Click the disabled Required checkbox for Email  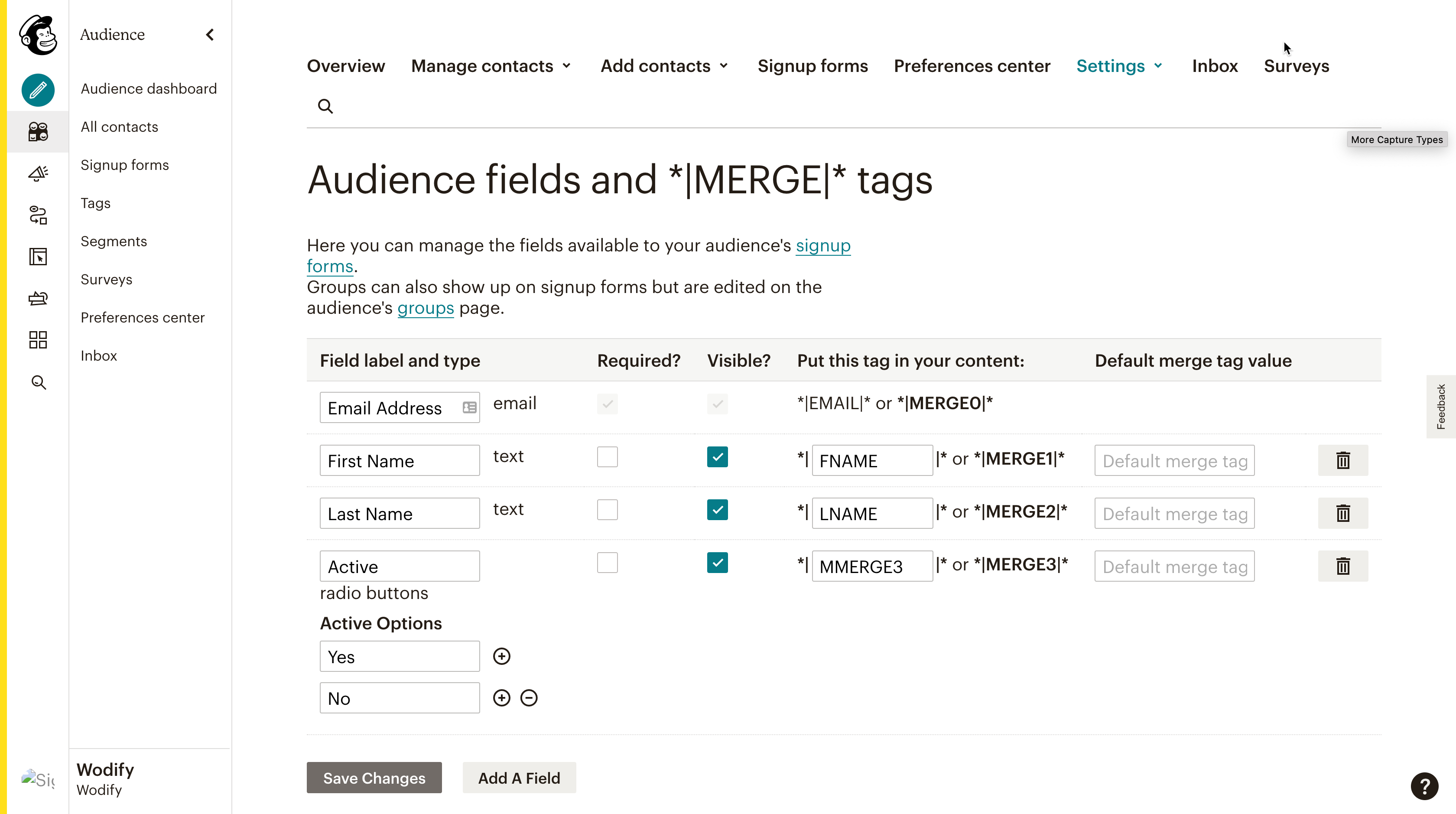(607, 404)
